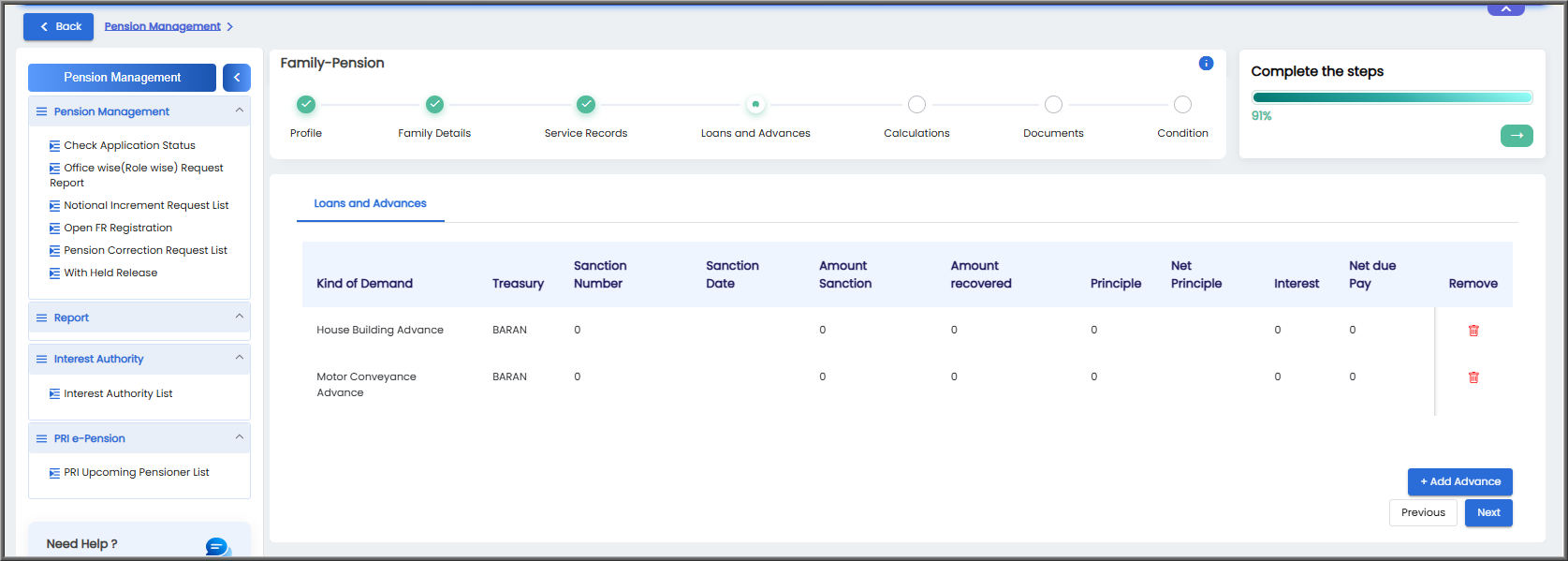The image size is (1568, 561).
Task: Click the Profile step checkmark circle
Action: (306, 105)
